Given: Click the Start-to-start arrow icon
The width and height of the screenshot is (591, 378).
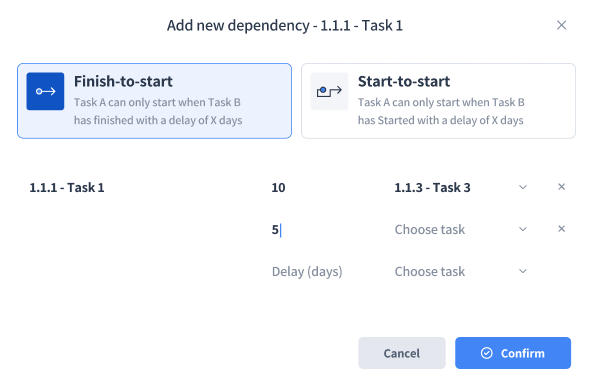Looking at the screenshot, I should [329, 91].
